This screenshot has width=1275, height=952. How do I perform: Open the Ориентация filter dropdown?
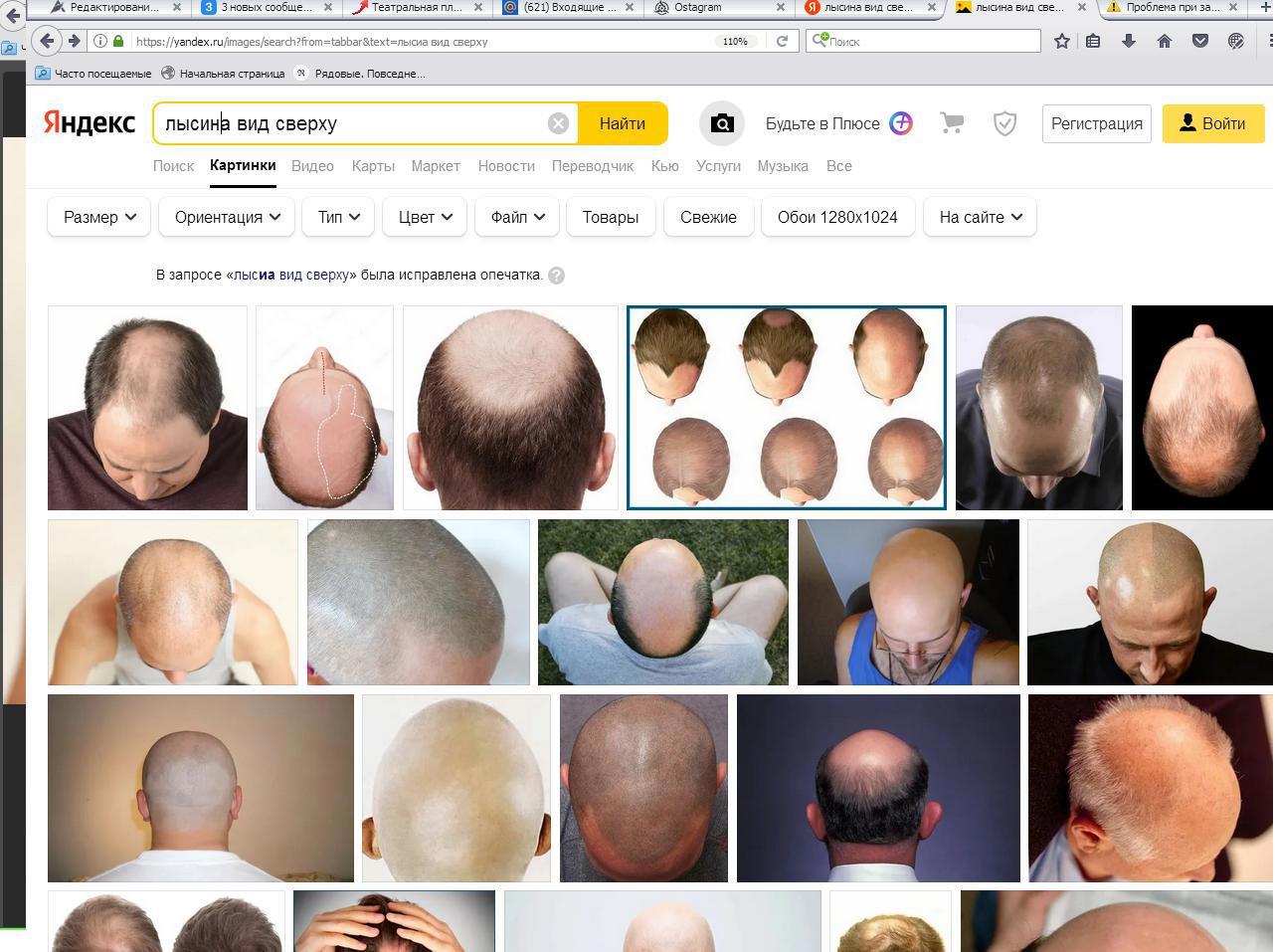(227, 217)
